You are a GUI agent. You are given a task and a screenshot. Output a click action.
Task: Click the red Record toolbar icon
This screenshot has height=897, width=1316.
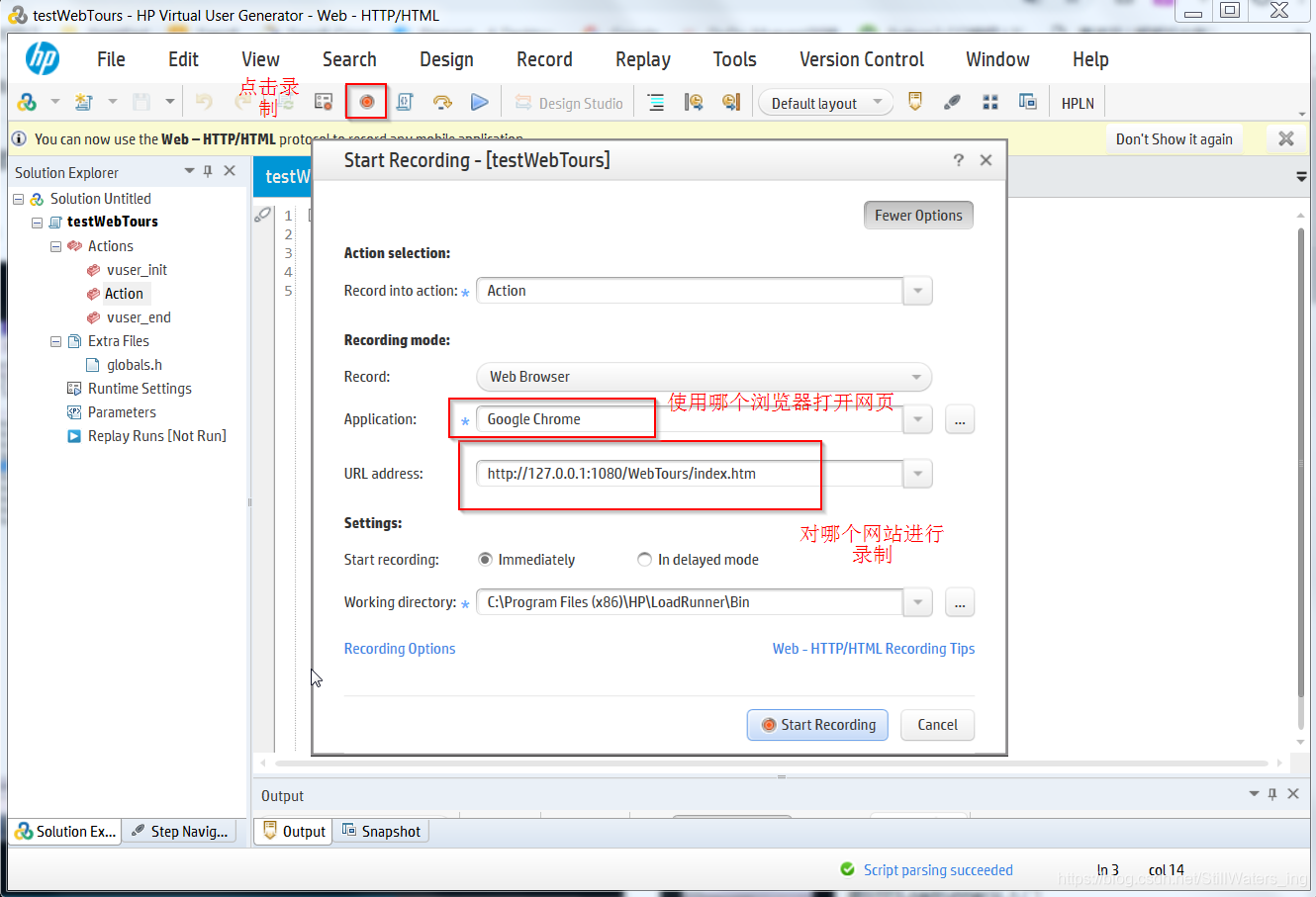click(366, 102)
